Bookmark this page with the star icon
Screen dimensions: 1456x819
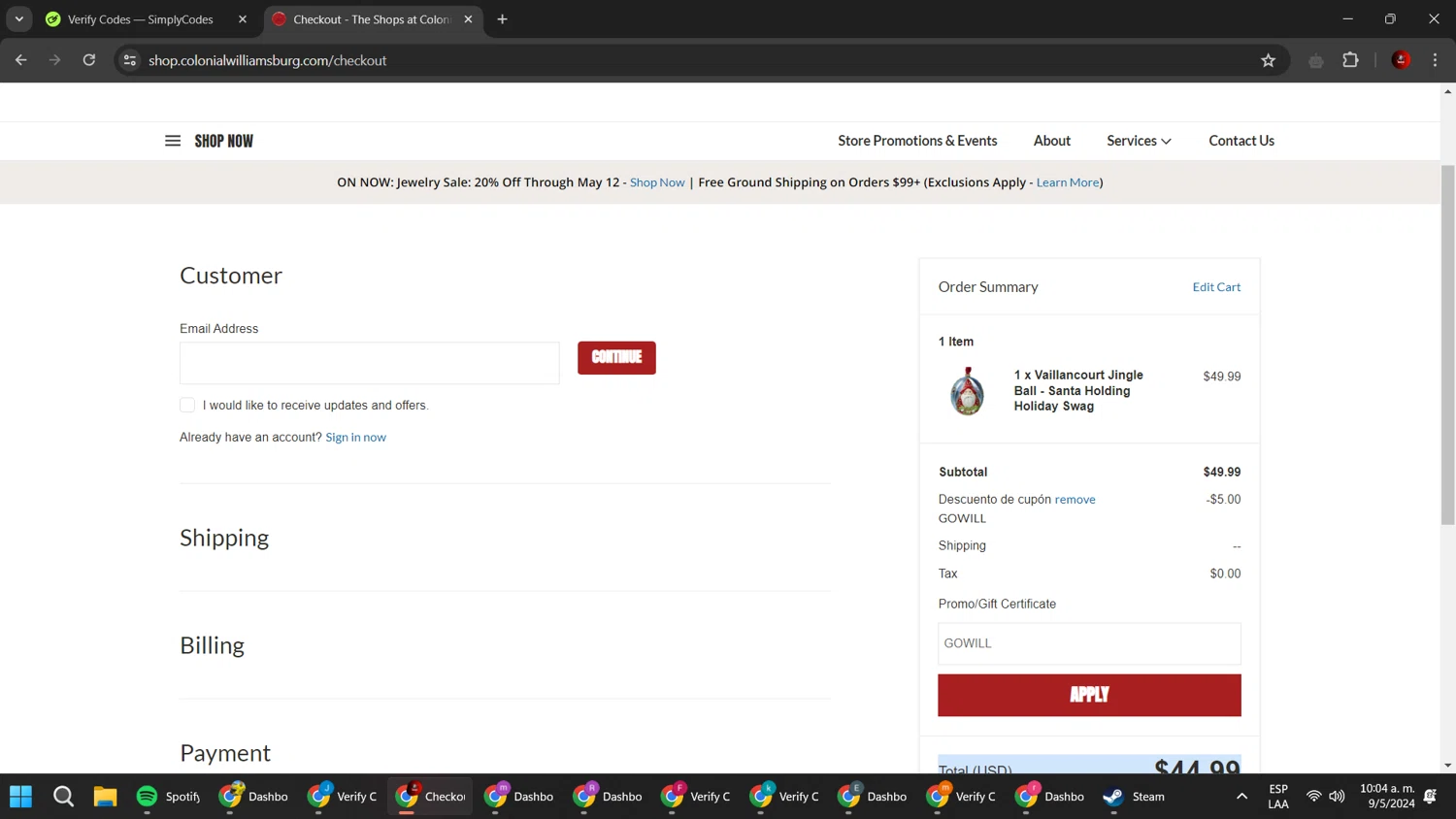tap(1268, 60)
